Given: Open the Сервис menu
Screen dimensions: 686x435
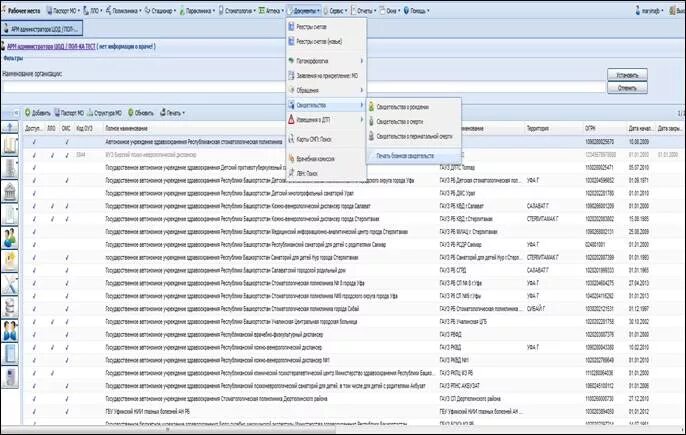Looking at the screenshot, I should [x=335, y=11].
